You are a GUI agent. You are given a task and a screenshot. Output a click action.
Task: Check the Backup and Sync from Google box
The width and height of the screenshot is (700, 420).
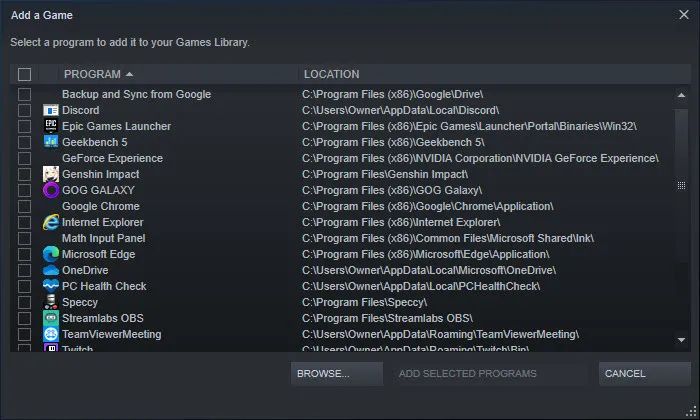point(25,94)
